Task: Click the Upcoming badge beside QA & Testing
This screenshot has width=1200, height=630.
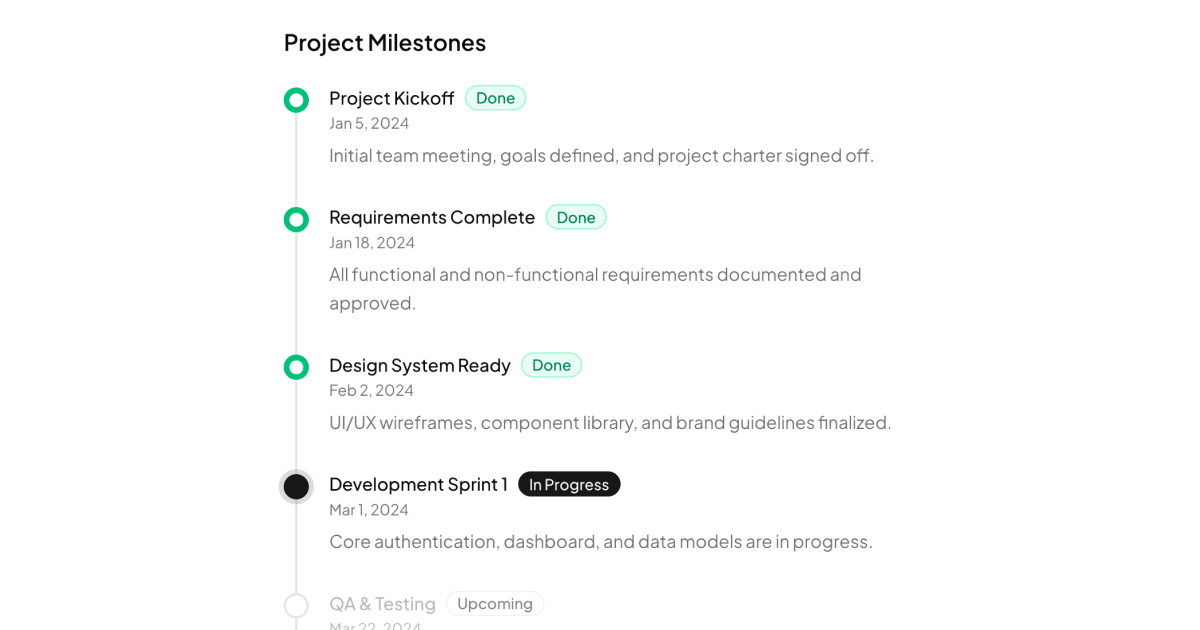Action: (495, 603)
